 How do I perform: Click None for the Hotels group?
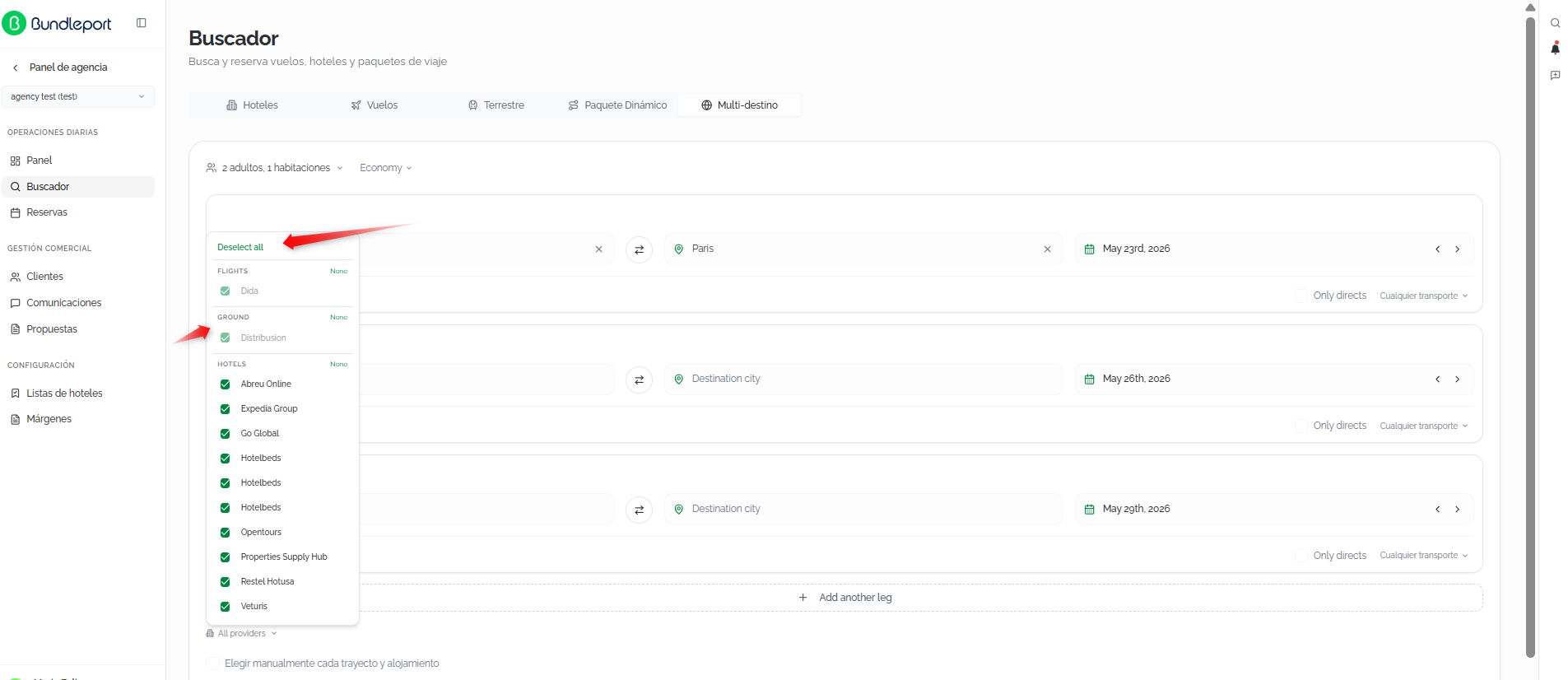[x=339, y=364]
